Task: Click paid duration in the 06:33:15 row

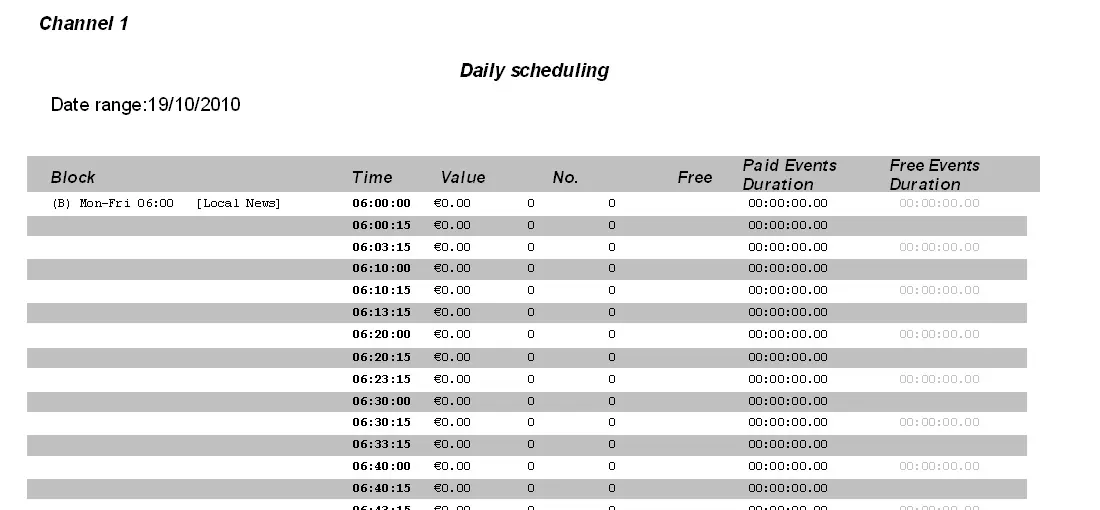Action: pyautogui.click(x=788, y=444)
